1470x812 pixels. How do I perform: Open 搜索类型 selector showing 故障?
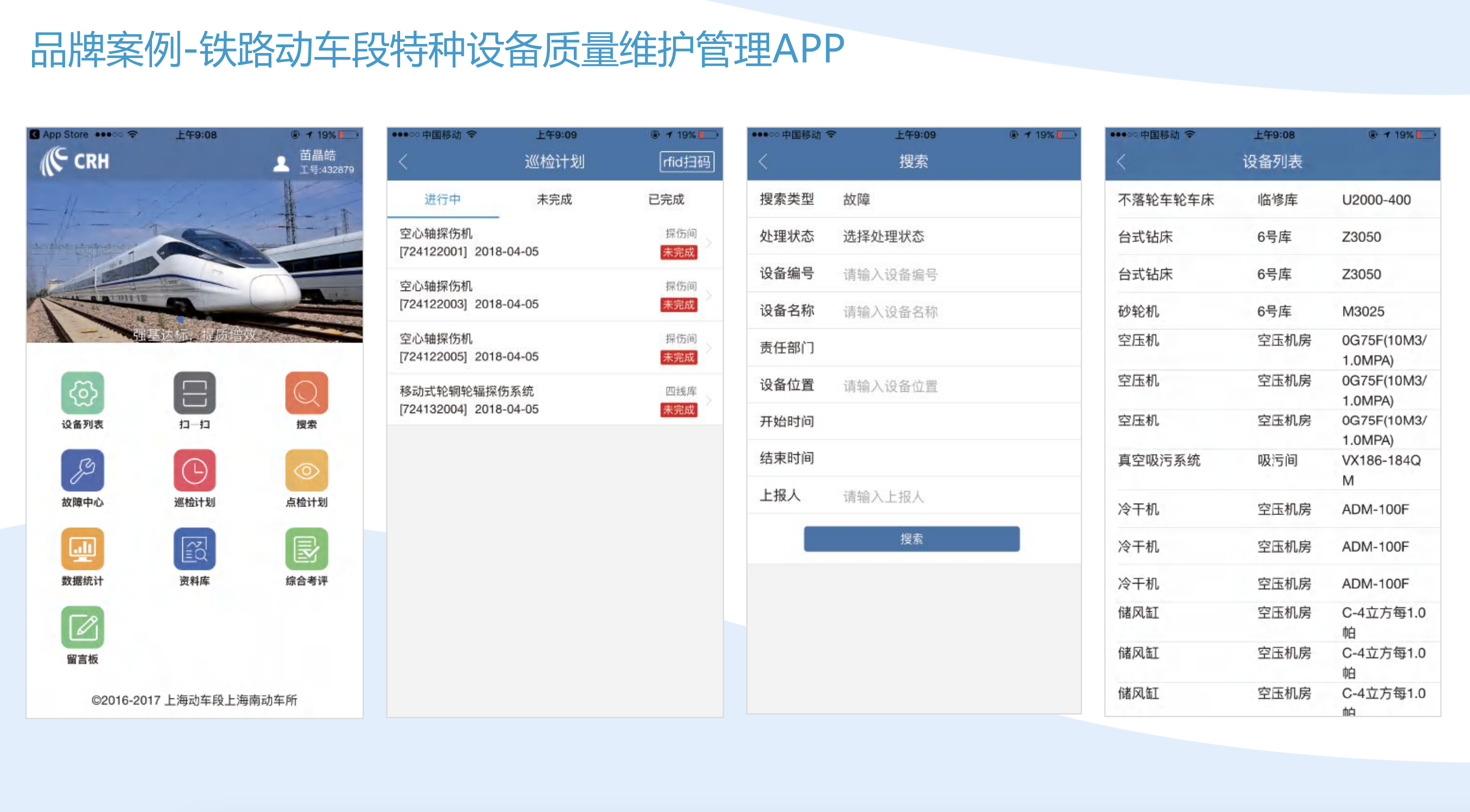(914, 199)
